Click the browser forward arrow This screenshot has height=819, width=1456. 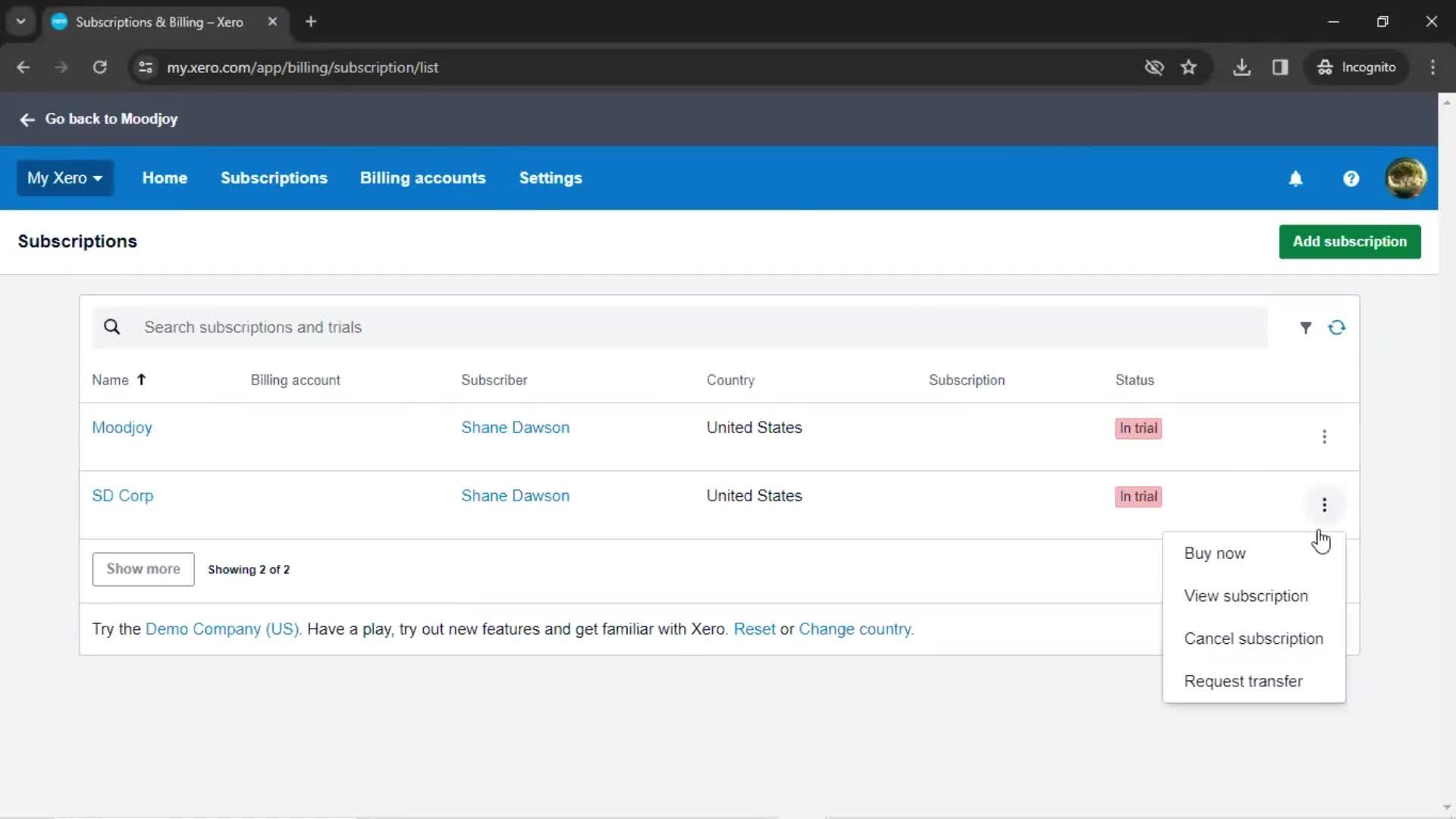(61, 67)
